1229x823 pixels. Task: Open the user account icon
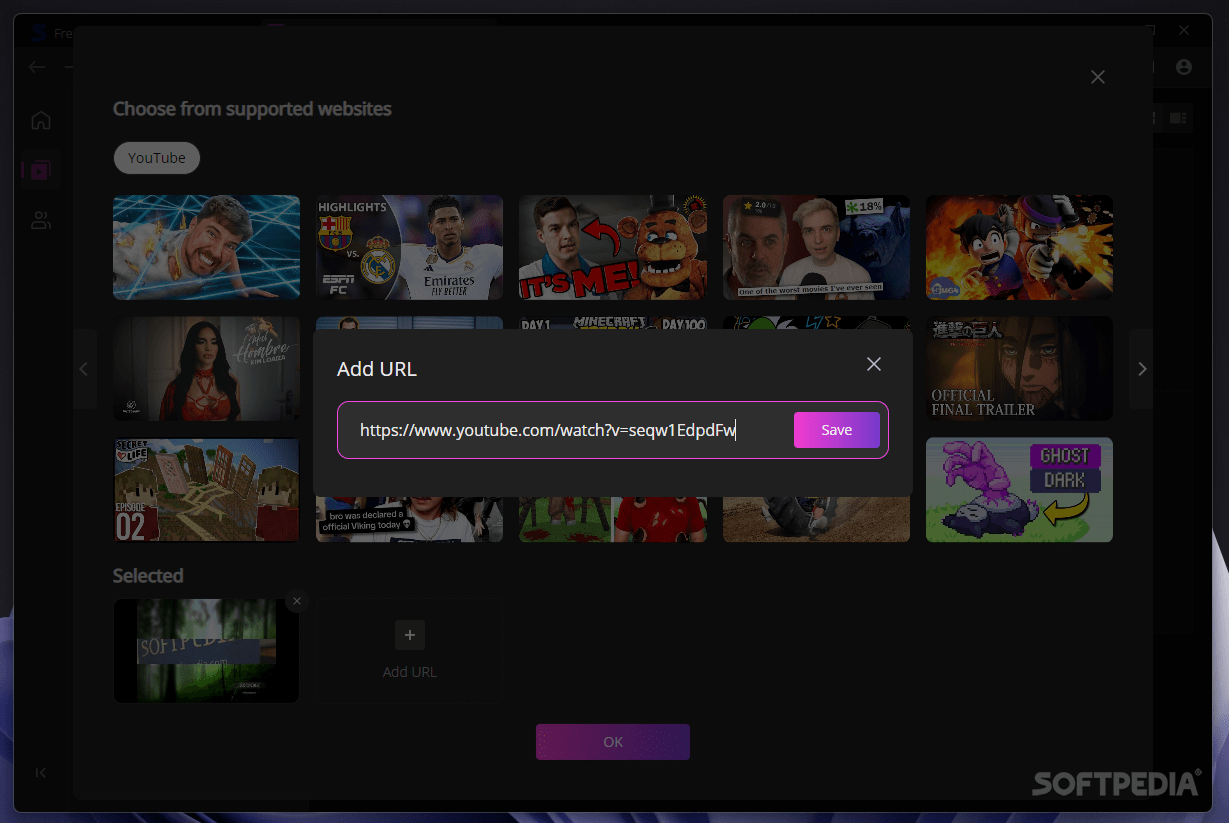tap(1184, 67)
